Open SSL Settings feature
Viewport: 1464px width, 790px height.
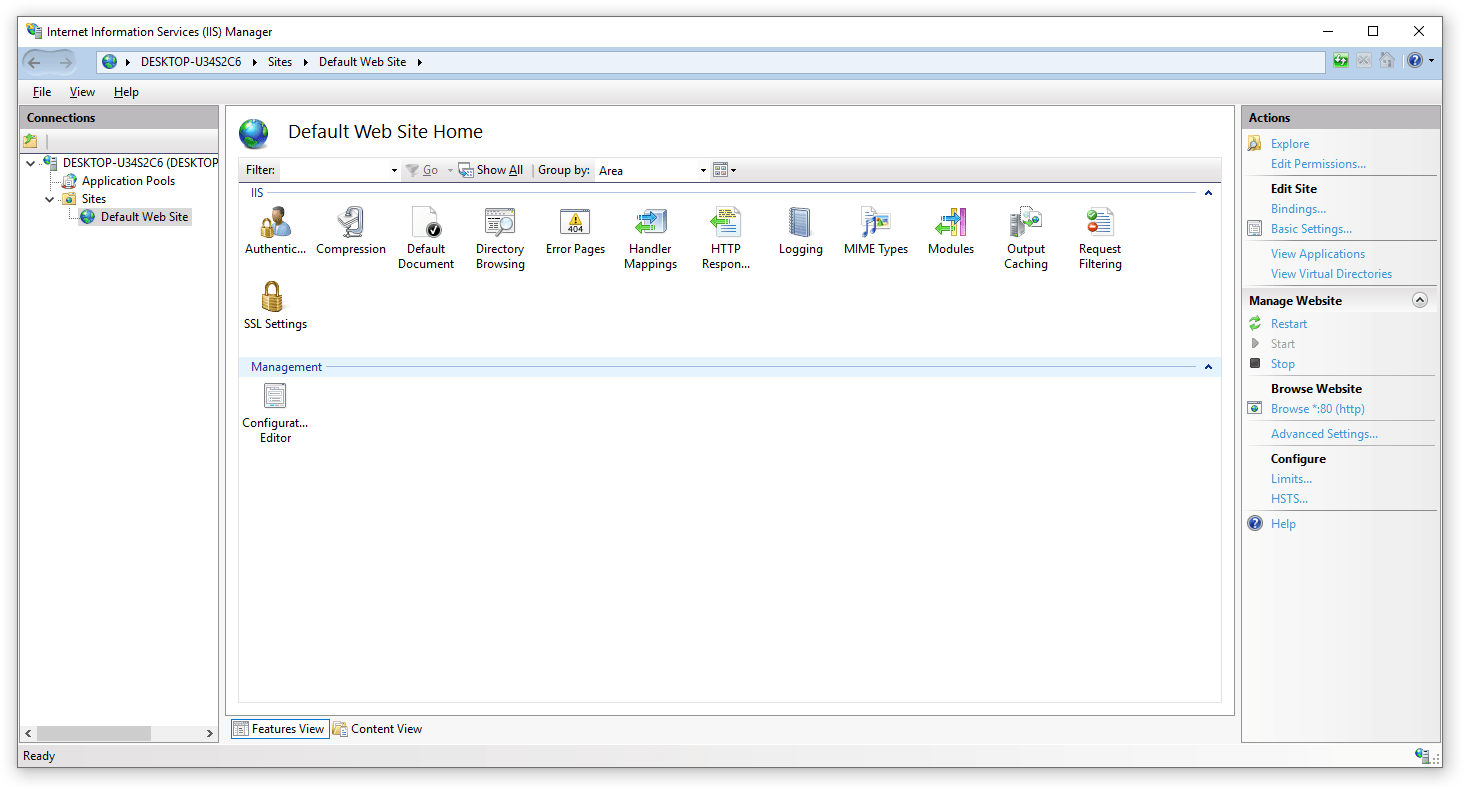(275, 306)
